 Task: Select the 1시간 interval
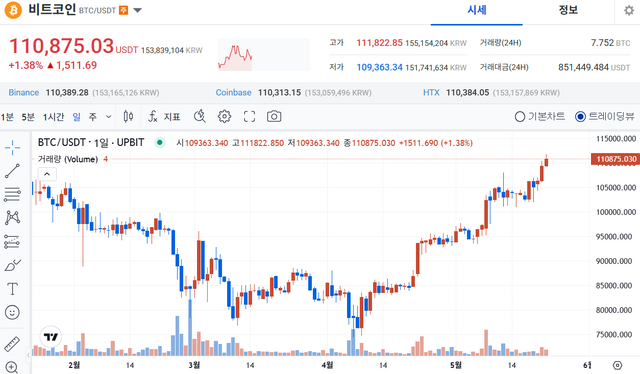pyautogui.click(x=53, y=117)
